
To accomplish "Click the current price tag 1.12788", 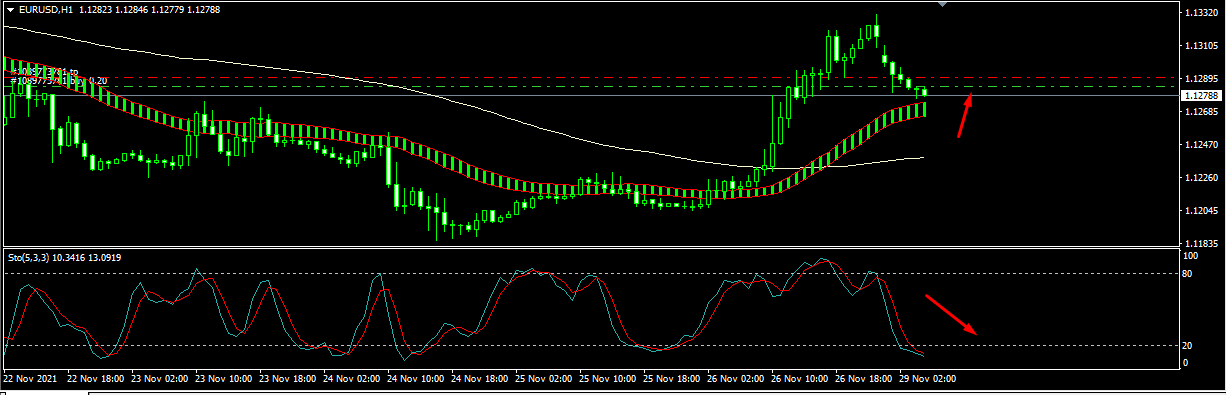I will coord(1201,96).
